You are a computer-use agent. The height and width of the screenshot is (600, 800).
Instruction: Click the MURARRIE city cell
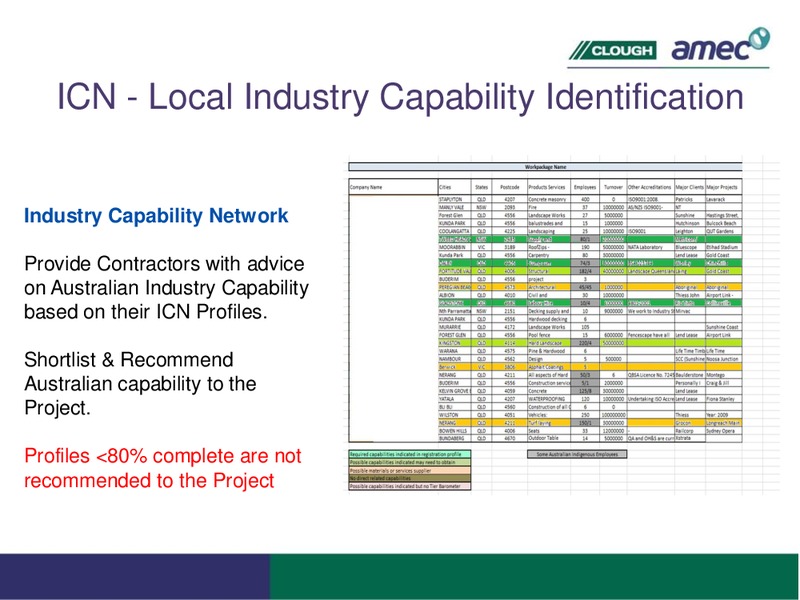(x=455, y=327)
